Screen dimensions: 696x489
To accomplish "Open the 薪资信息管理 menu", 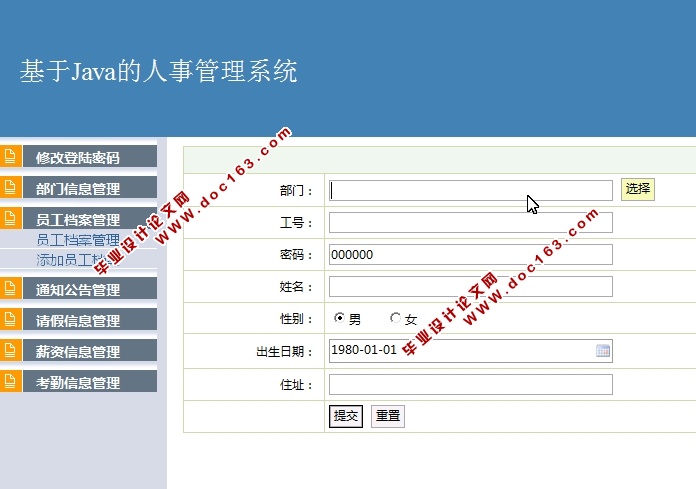I will pyautogui.click(x=90, y=351).
